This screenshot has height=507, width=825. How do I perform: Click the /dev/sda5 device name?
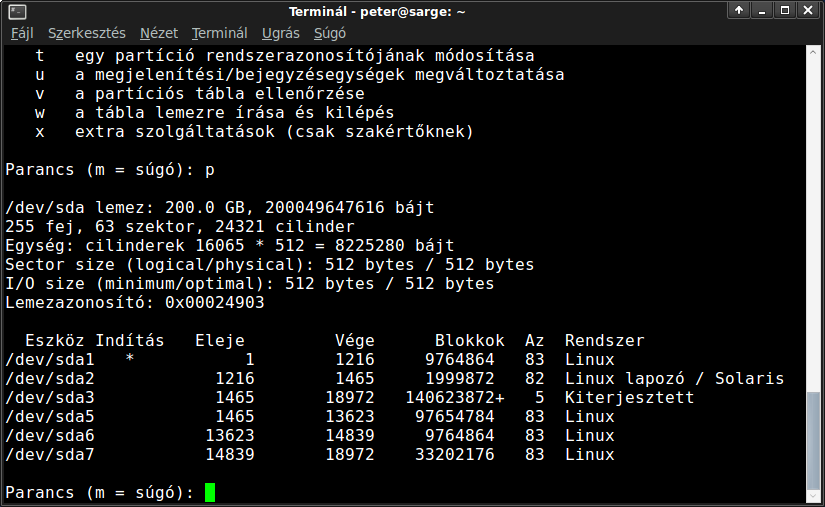point(50,417)
